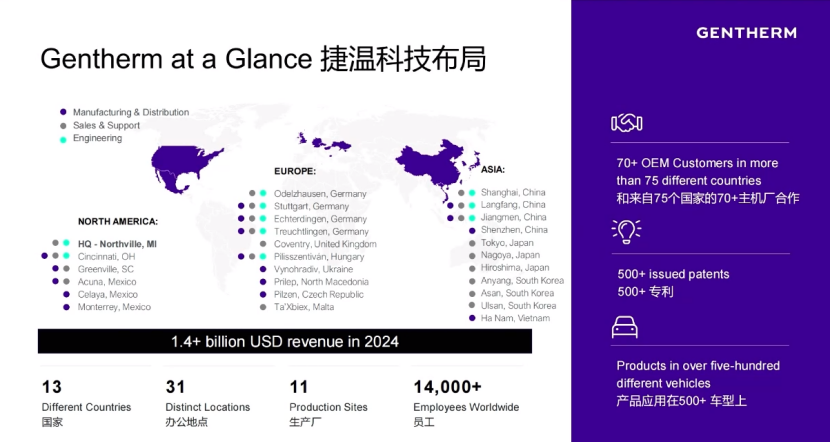
Task: Click 'Langfang, China' entry
Action: 513,205
